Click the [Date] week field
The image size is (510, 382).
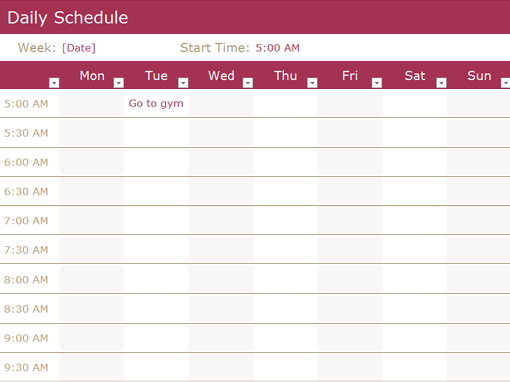[x=79, y=48]
